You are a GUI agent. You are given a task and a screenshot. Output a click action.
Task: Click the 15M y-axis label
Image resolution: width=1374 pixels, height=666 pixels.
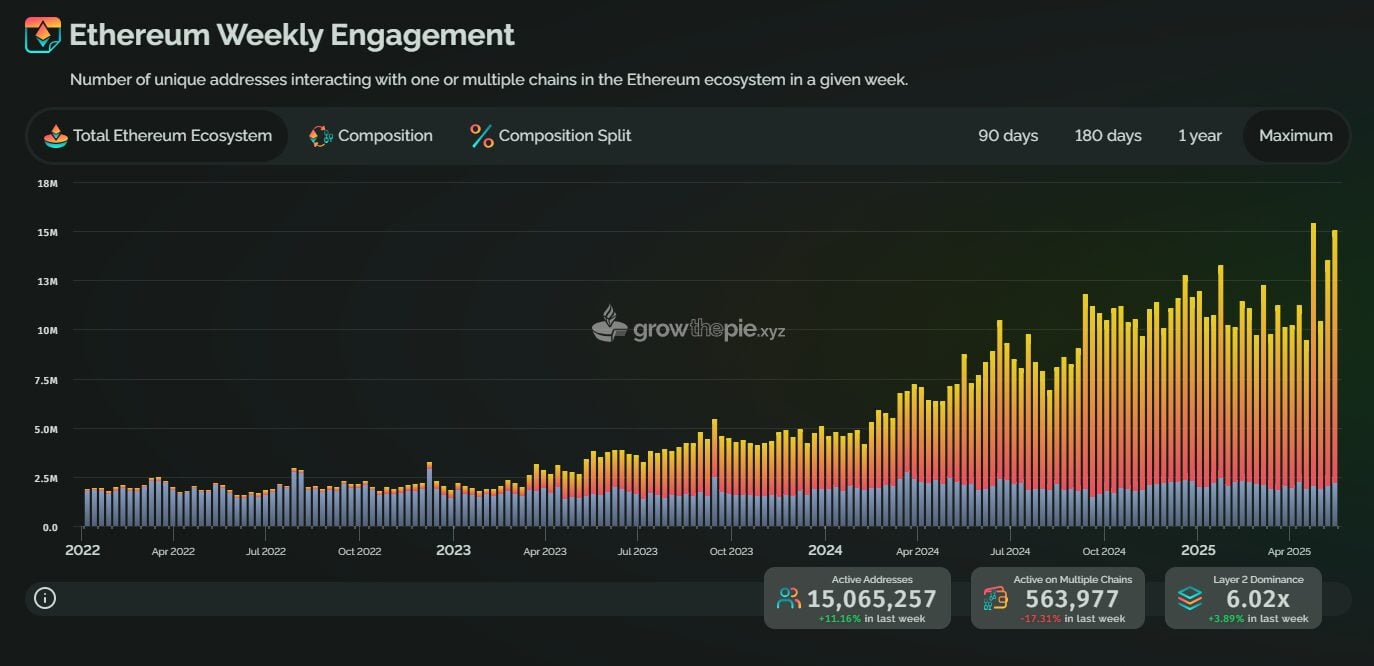pos(48,232)
